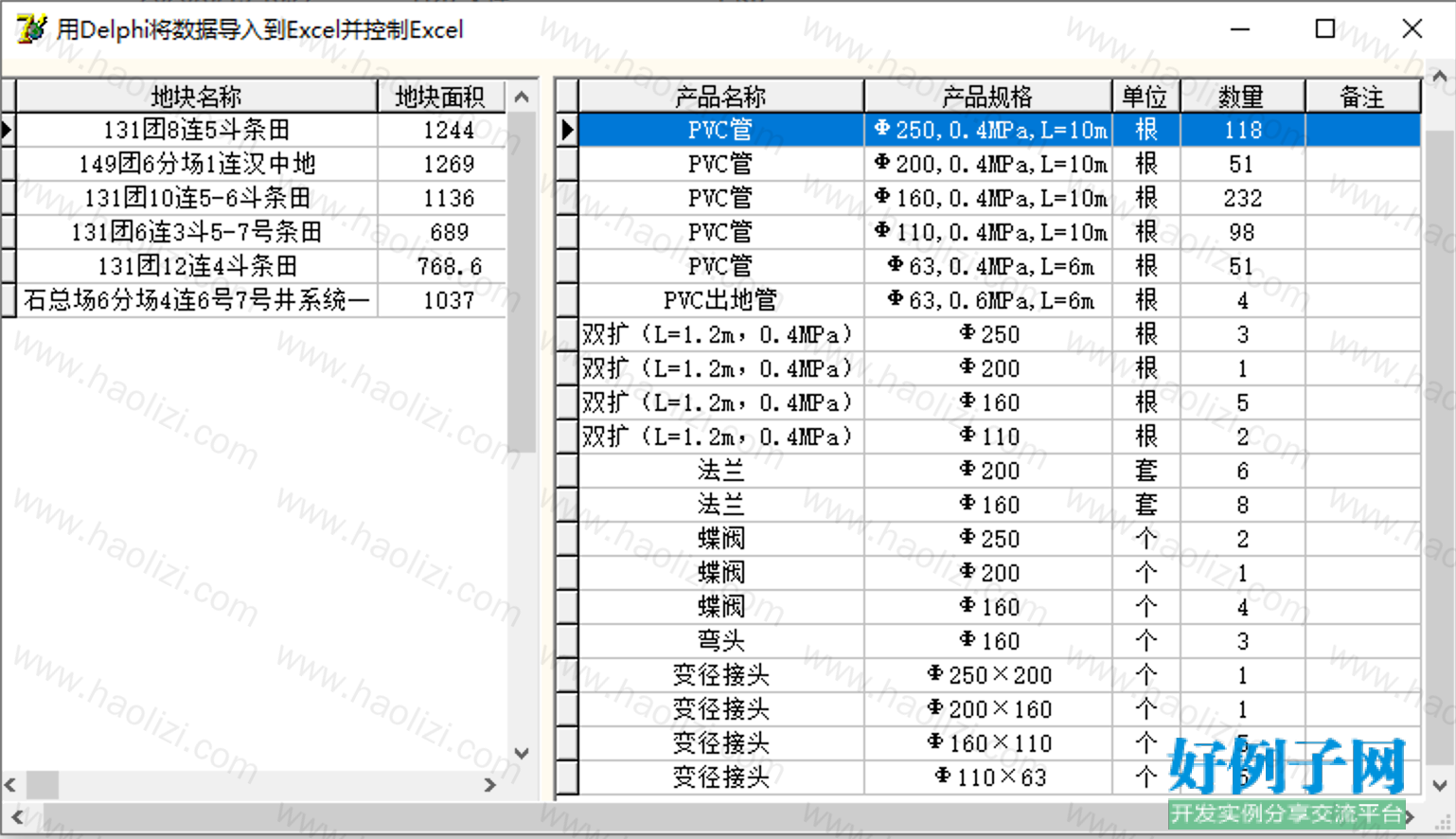Click the 数量 column header
This screenshot has height=839, width=1456.
(1242, 97)
